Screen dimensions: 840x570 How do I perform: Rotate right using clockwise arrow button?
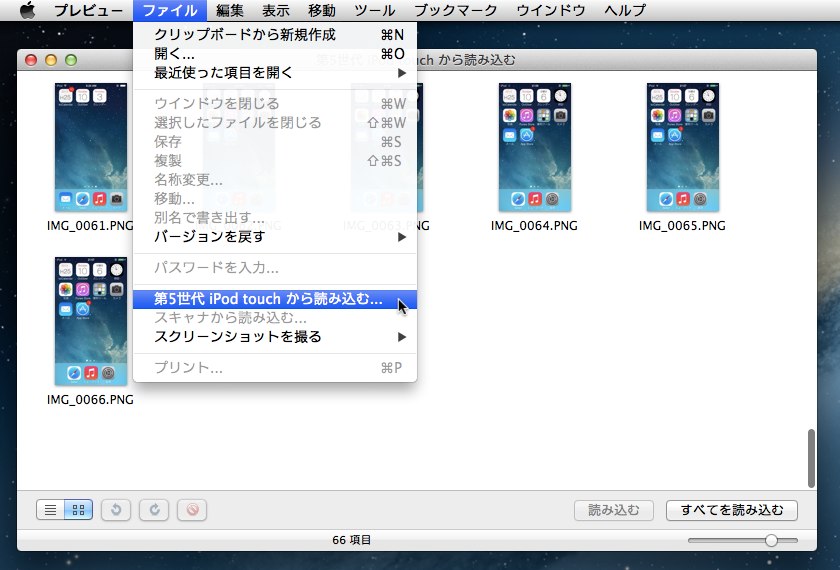click(154, 509)
